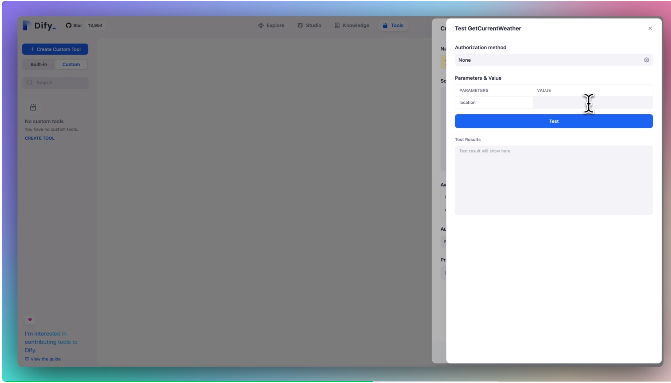Open the Explore navigation item

coord(271,25)
